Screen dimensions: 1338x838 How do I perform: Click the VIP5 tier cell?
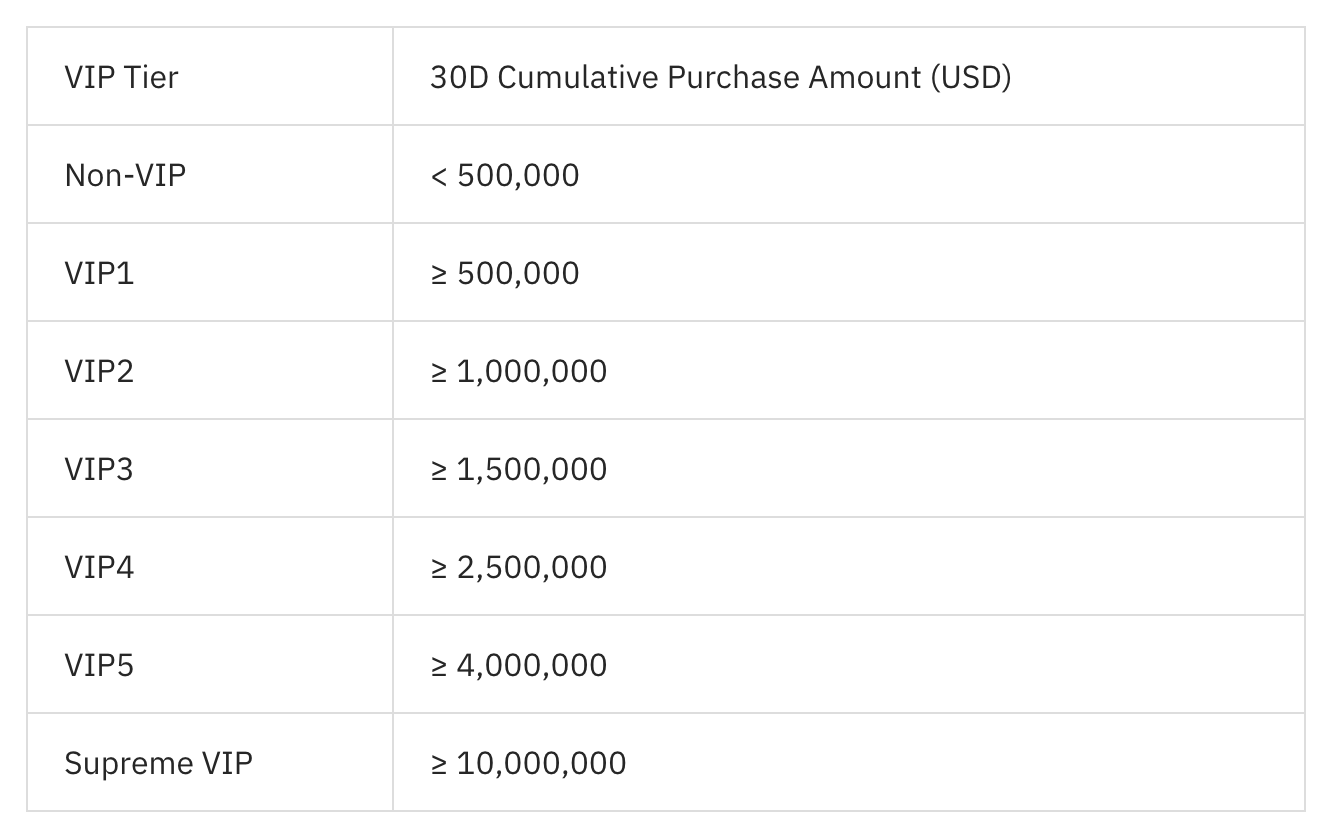click(x=210, y=665)
